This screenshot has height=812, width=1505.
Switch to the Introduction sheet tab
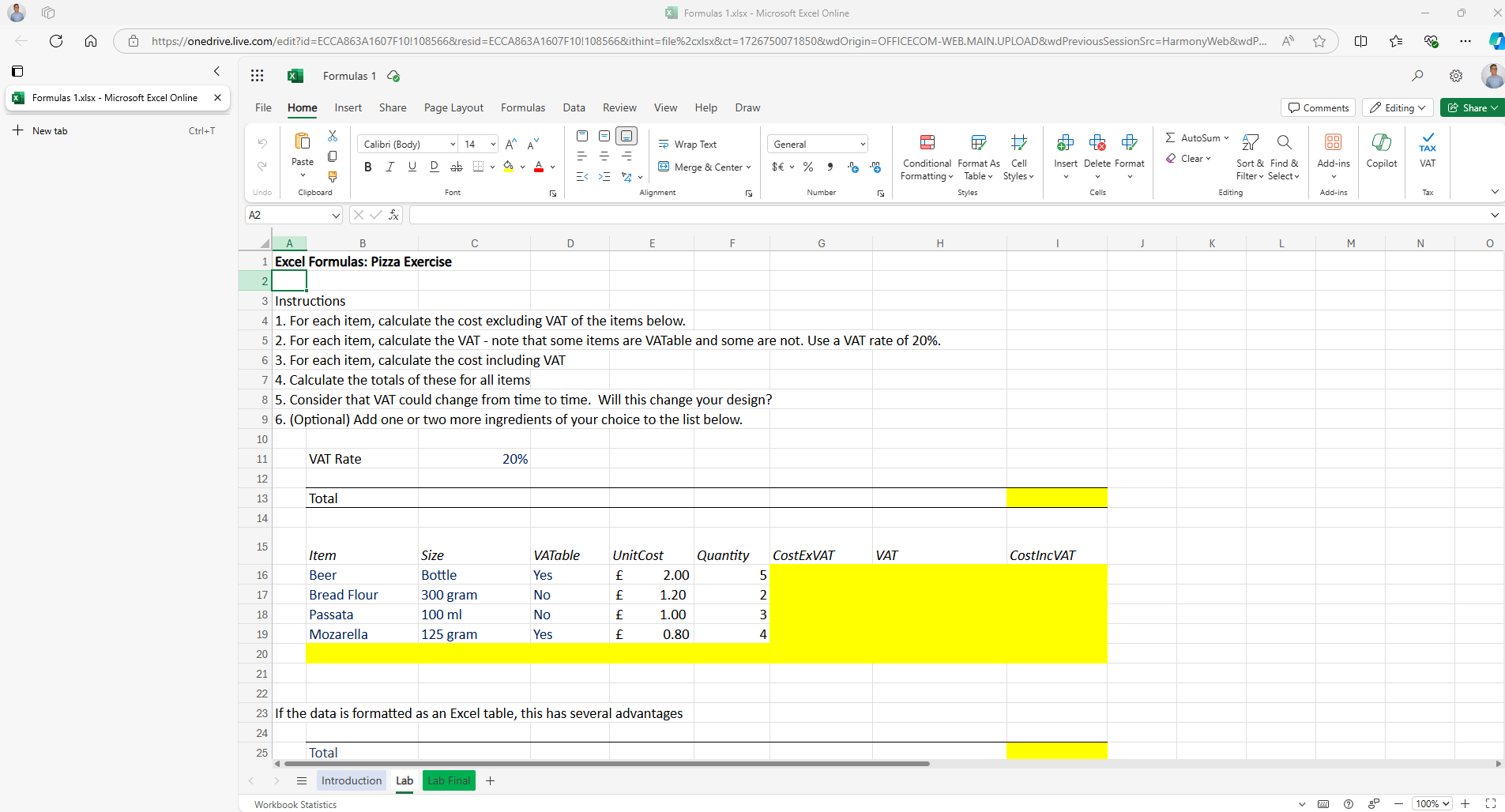click(352, 780)
